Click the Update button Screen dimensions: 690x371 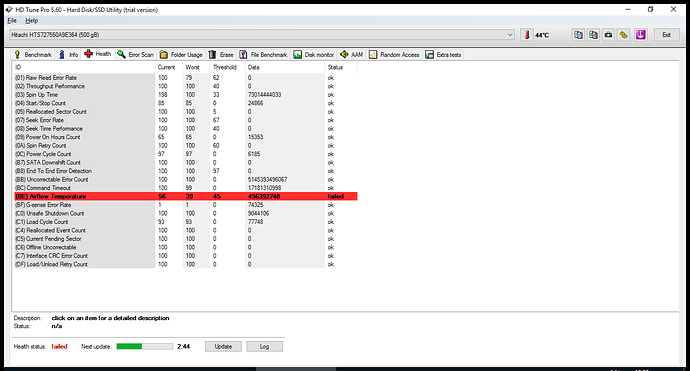click(x=223, y=346)
